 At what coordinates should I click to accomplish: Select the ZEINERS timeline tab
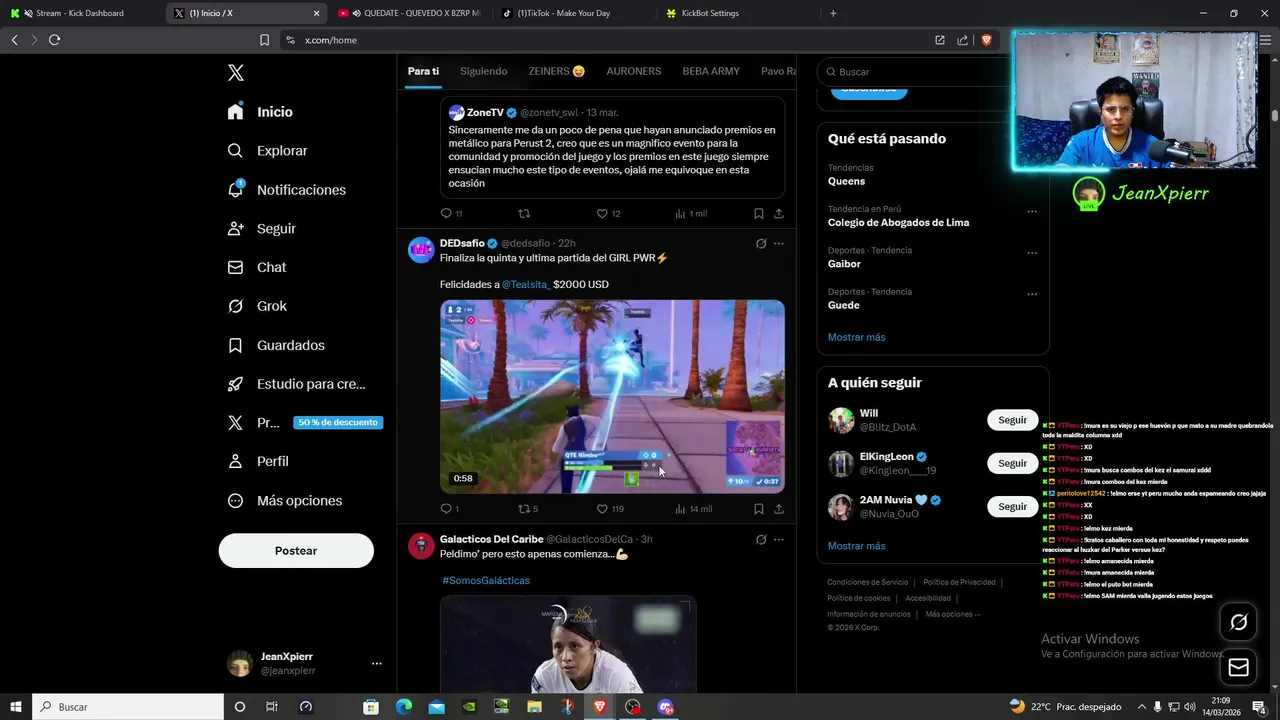557,72
